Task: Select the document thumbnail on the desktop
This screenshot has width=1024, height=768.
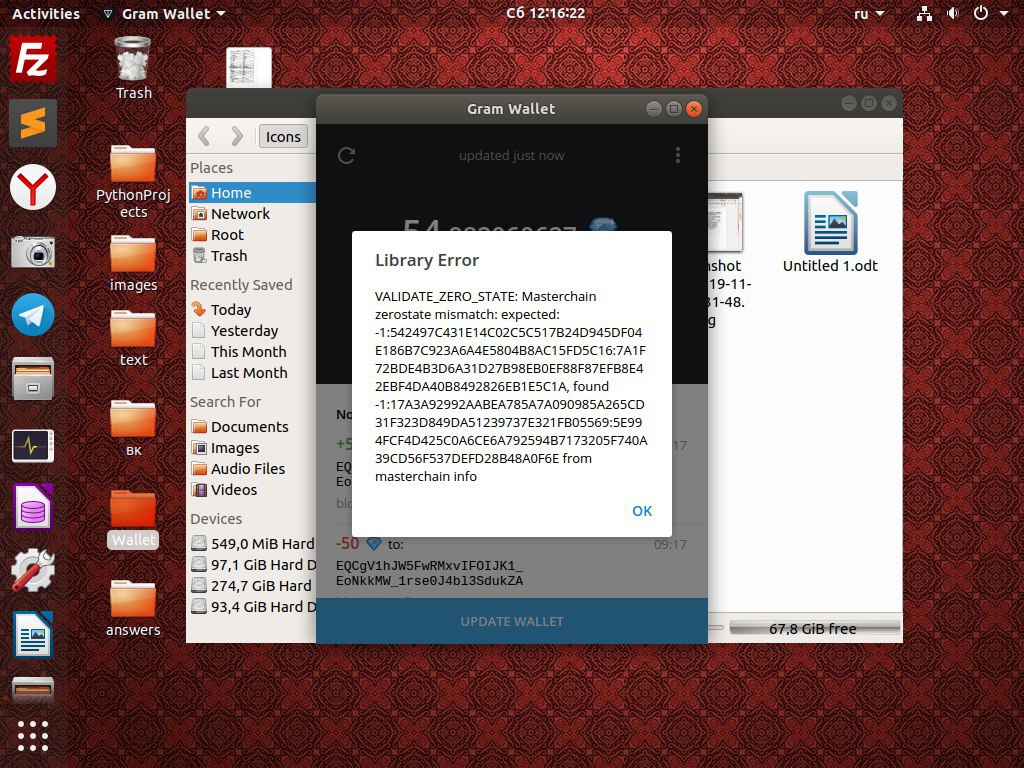Action: tap(249, 67)
